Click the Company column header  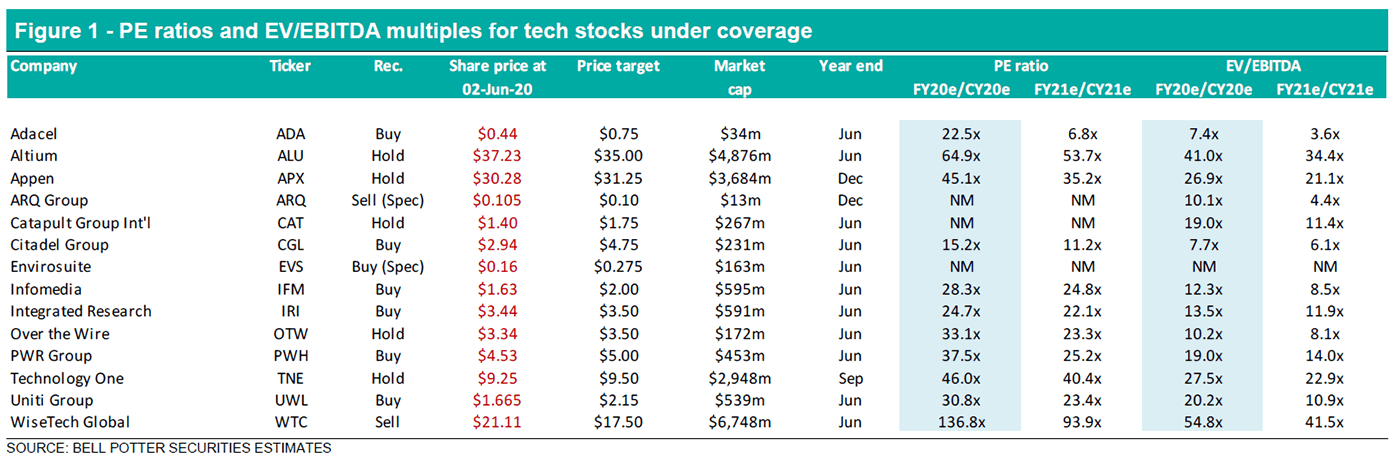tap(44, 67)
